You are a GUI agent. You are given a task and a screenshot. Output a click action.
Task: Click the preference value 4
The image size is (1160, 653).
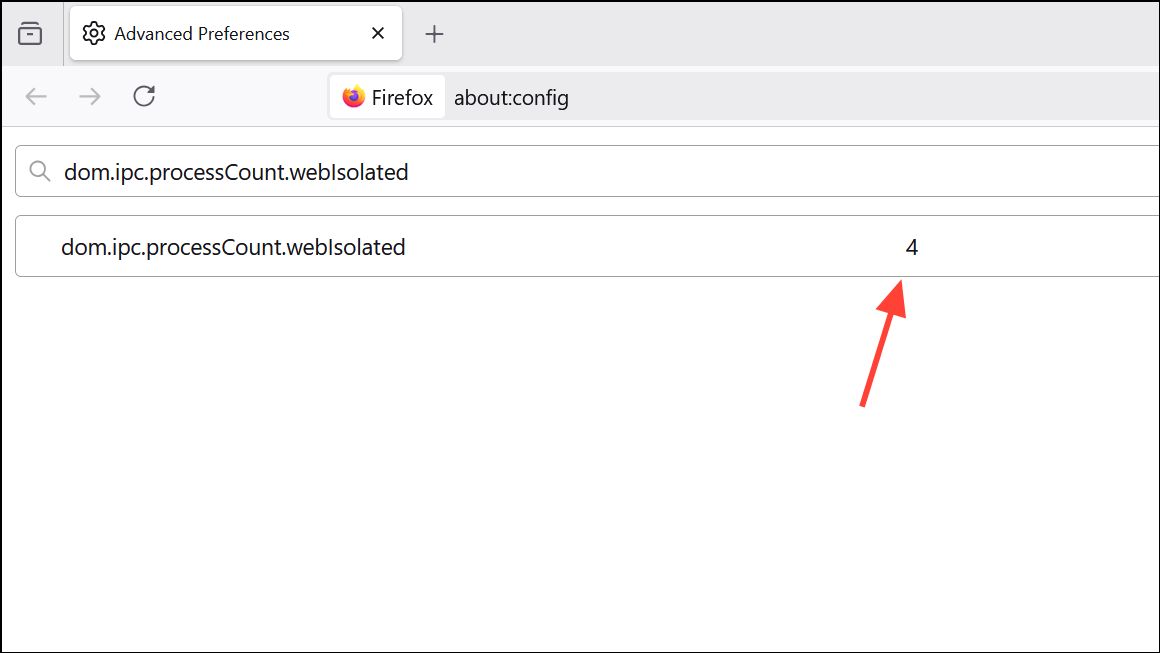911,247
